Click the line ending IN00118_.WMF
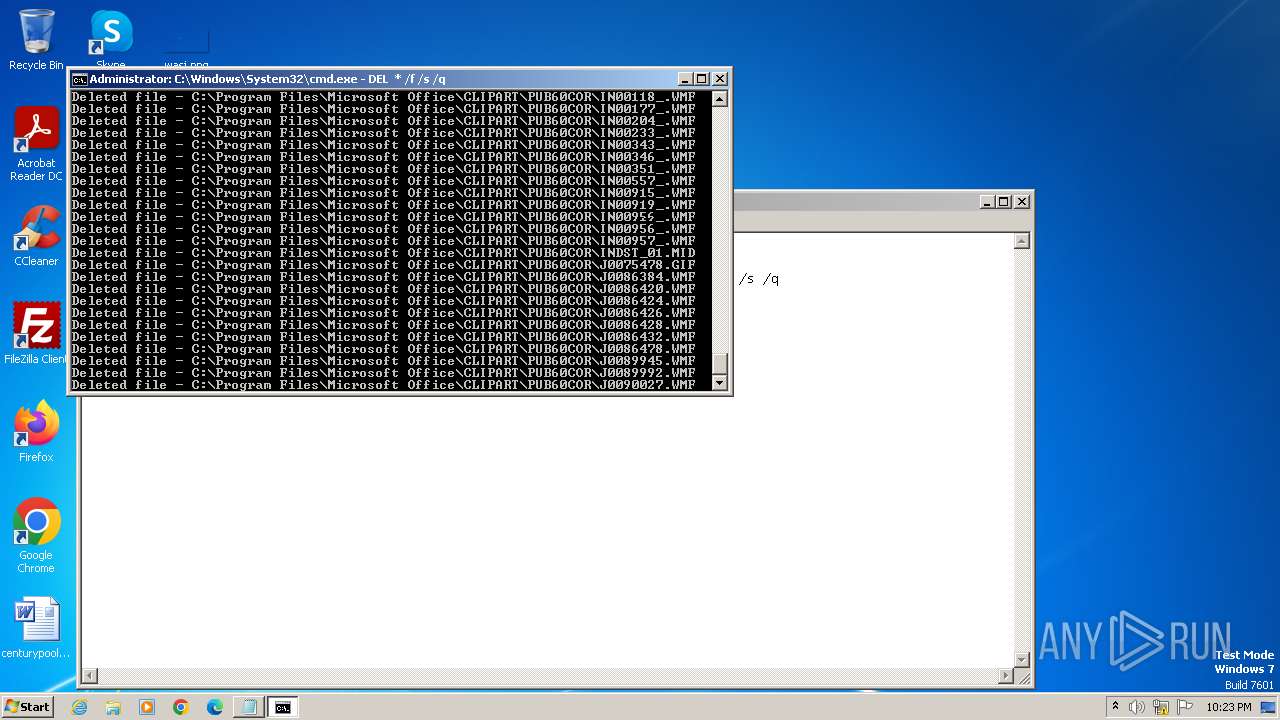The width and height of the screenshot is (1280, 720). point(384,97)
